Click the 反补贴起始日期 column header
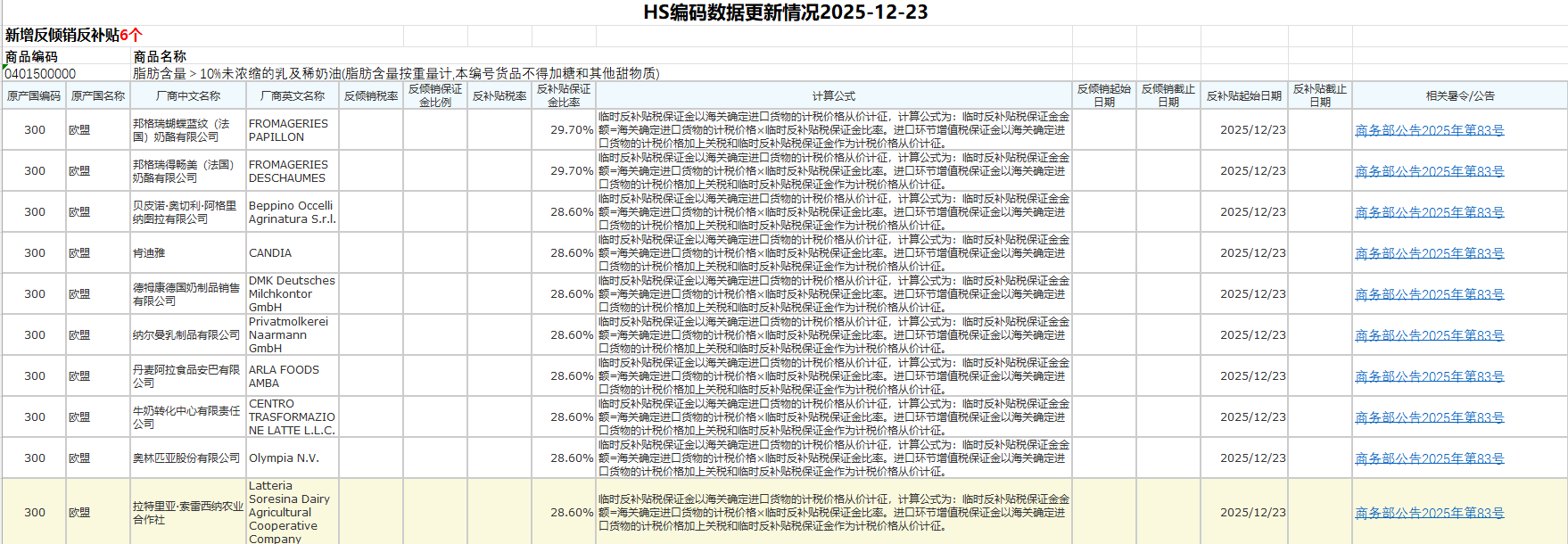1568x544 pixels. point(1244,95)
